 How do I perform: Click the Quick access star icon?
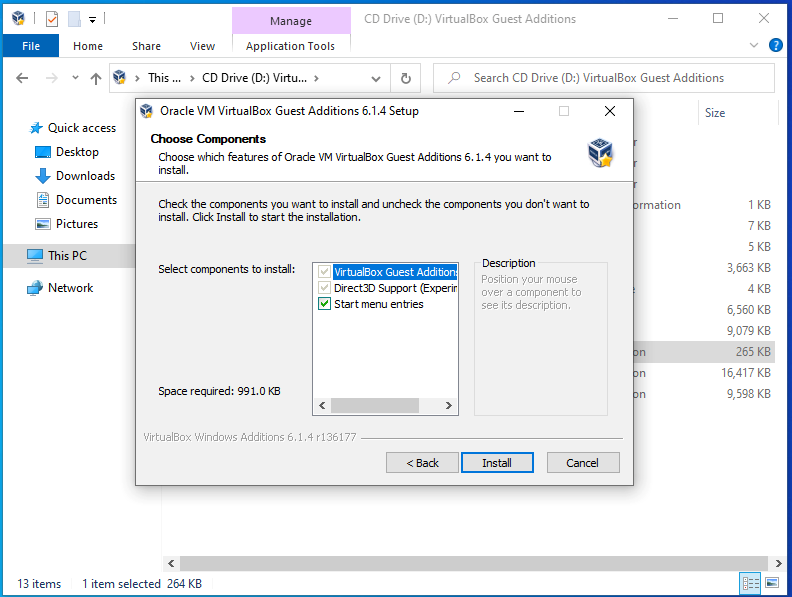pos(36,128)
